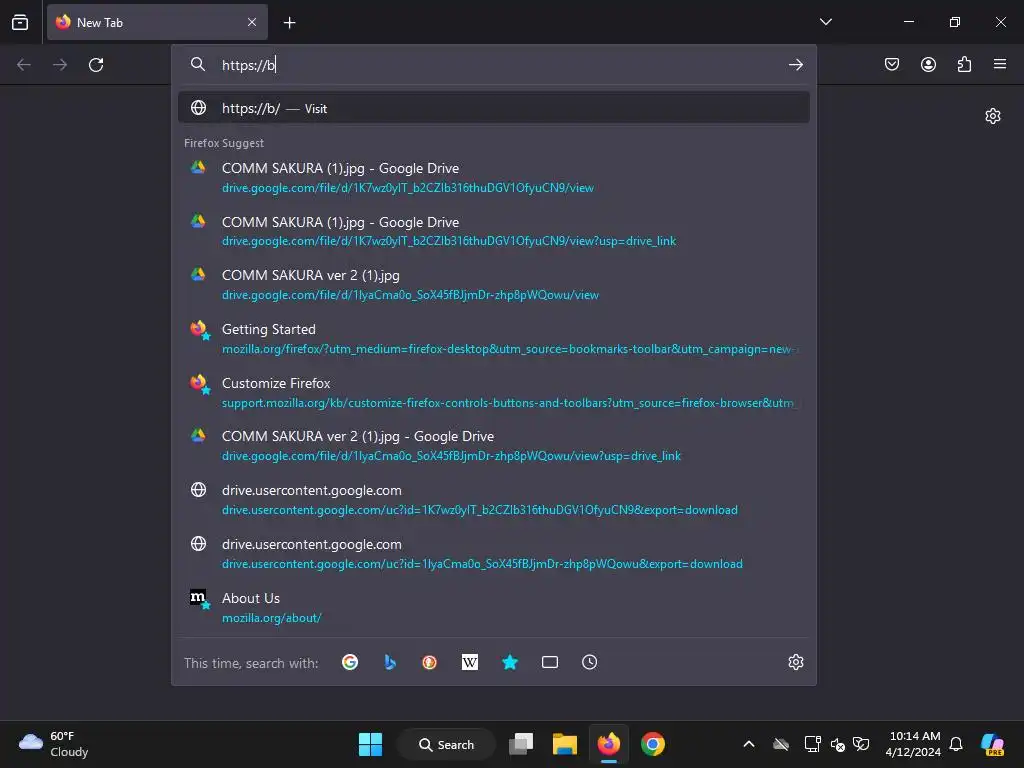Viewport: 1024px width, 768px height.
Task: Open the List all tabs chevron
Action: 825,22
